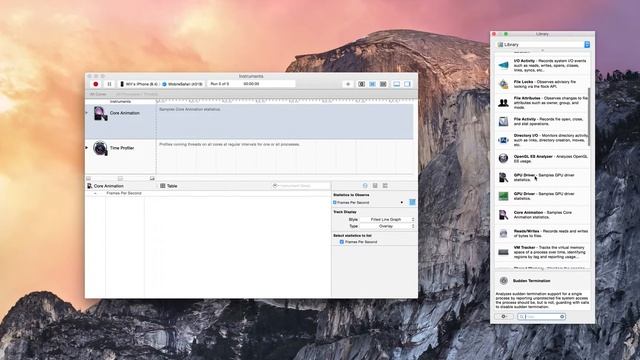This screenshot has width=640, height=360.
Task: Collapse the Core Animation track disclosure triangle
Action: [87, 113]
